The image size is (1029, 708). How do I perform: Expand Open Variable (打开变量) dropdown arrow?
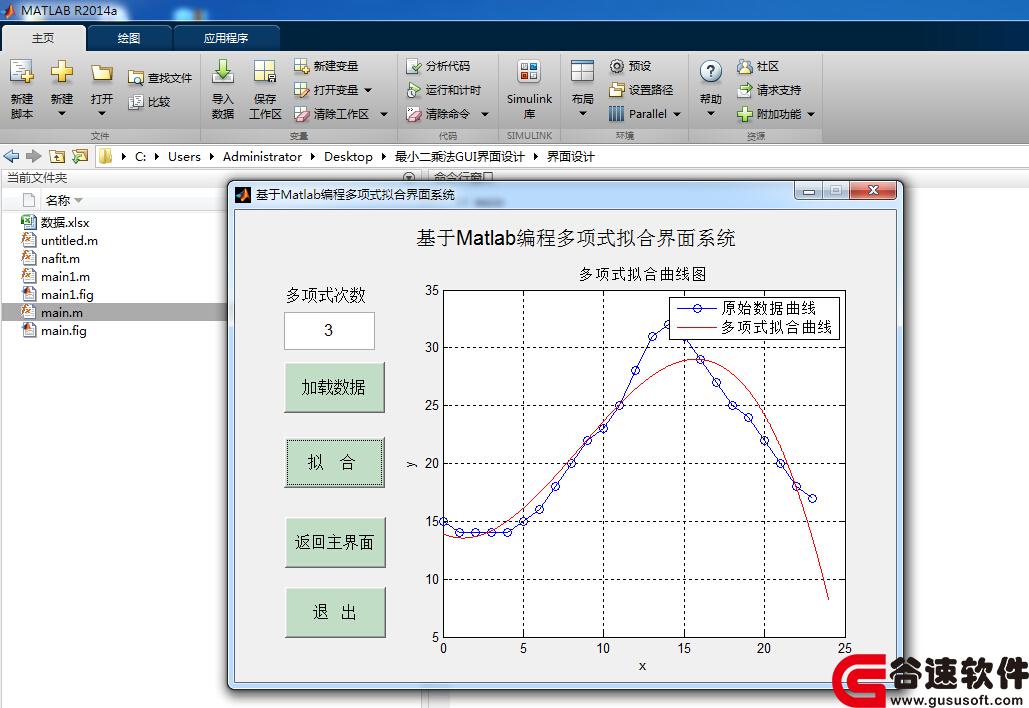click(x=368, y=90)
